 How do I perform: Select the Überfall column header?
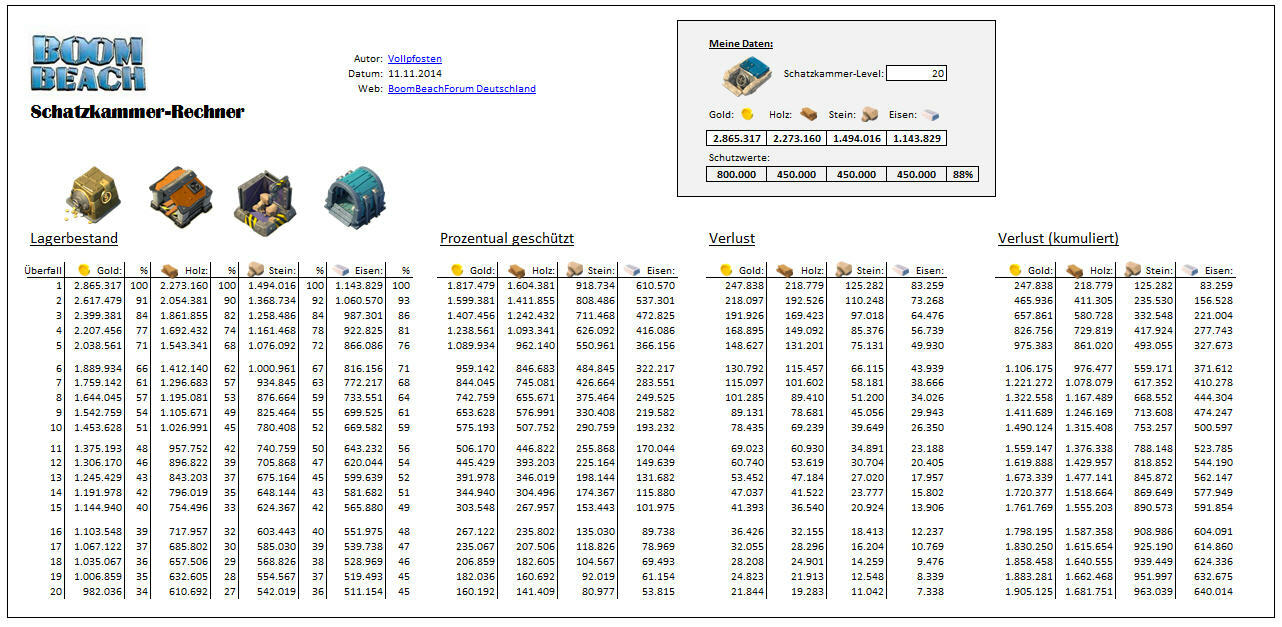point(43,270)
